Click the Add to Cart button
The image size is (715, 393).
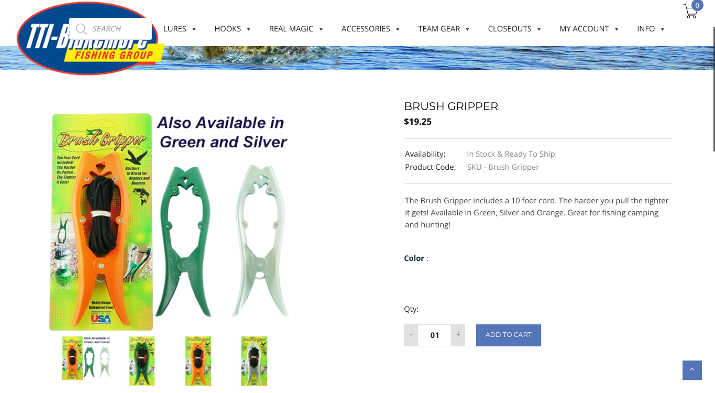pos(508,335)
